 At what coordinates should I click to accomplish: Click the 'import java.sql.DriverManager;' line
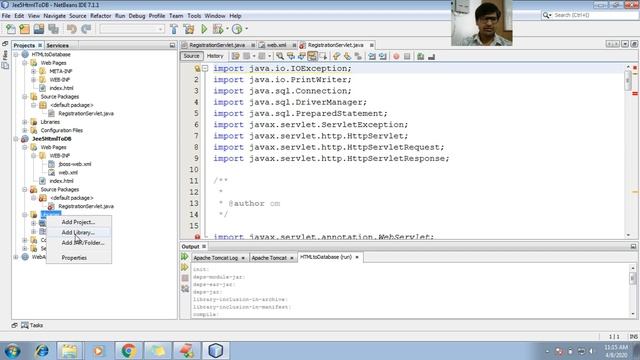tap(290, 102)
